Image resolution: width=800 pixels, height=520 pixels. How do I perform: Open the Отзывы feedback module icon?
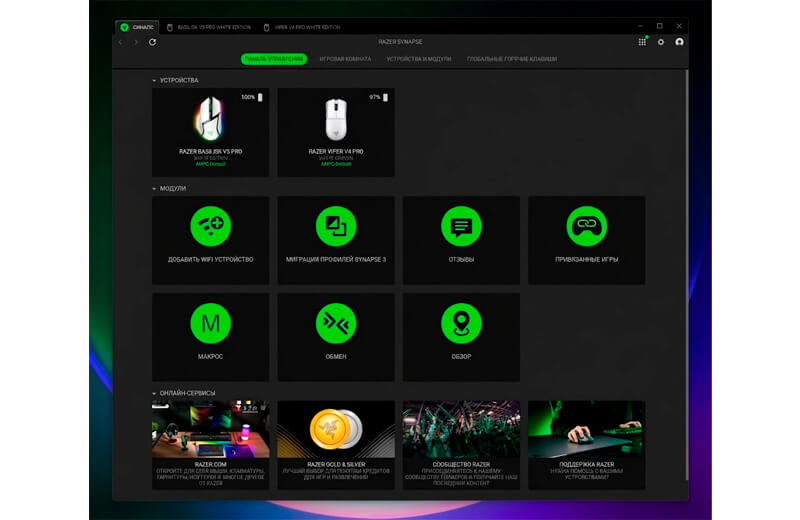coord(461,226)
